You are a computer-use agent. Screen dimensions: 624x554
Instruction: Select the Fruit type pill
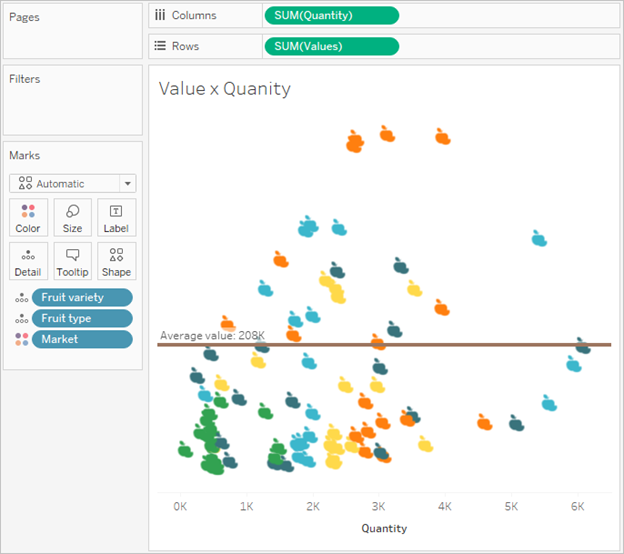click(82, 318)
